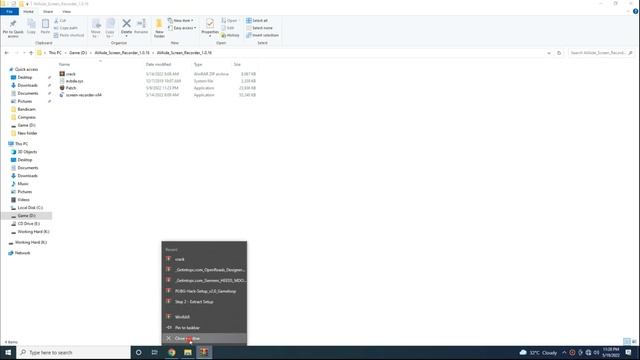The width and height of the screenshot is (640, 360).
Task: Sort files by Type column header
Action: [x=198, y=64]
